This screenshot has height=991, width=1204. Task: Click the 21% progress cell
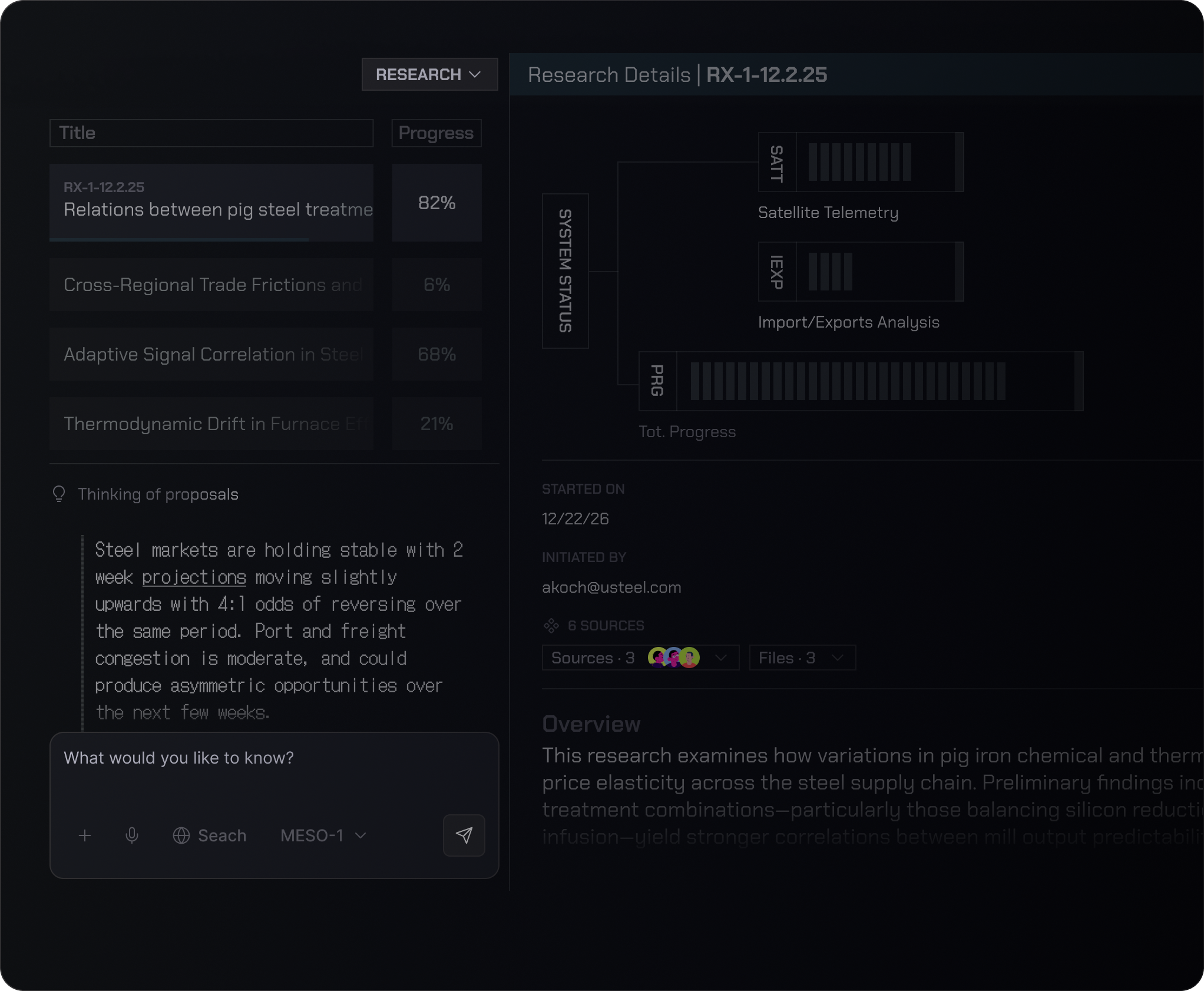[x=436, y=424]
